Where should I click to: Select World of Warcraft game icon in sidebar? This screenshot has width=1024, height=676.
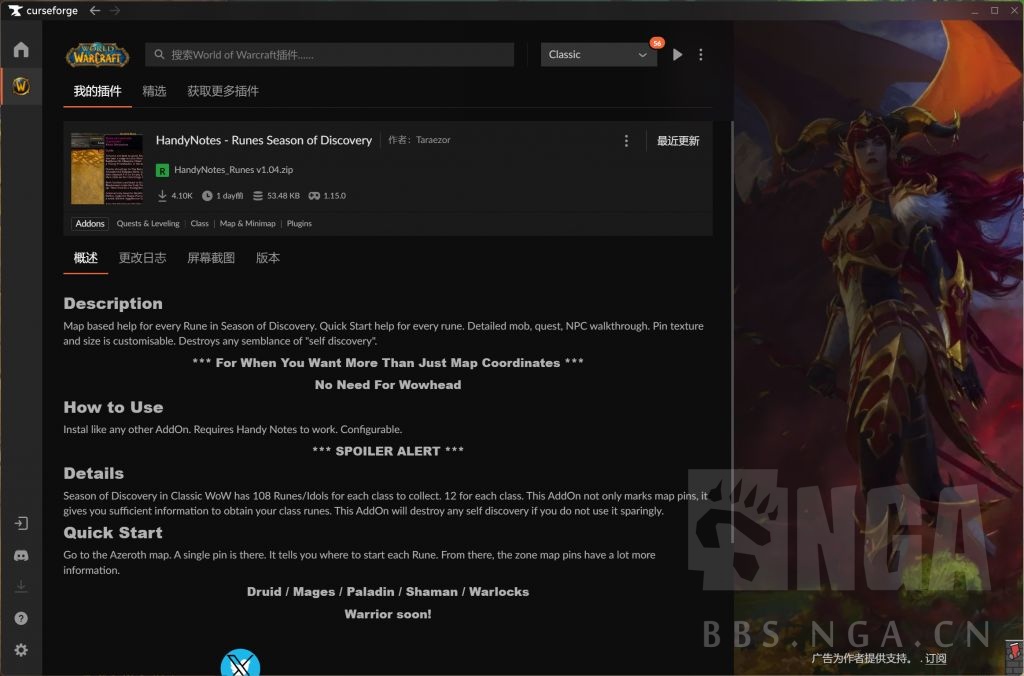pos(21,87)
